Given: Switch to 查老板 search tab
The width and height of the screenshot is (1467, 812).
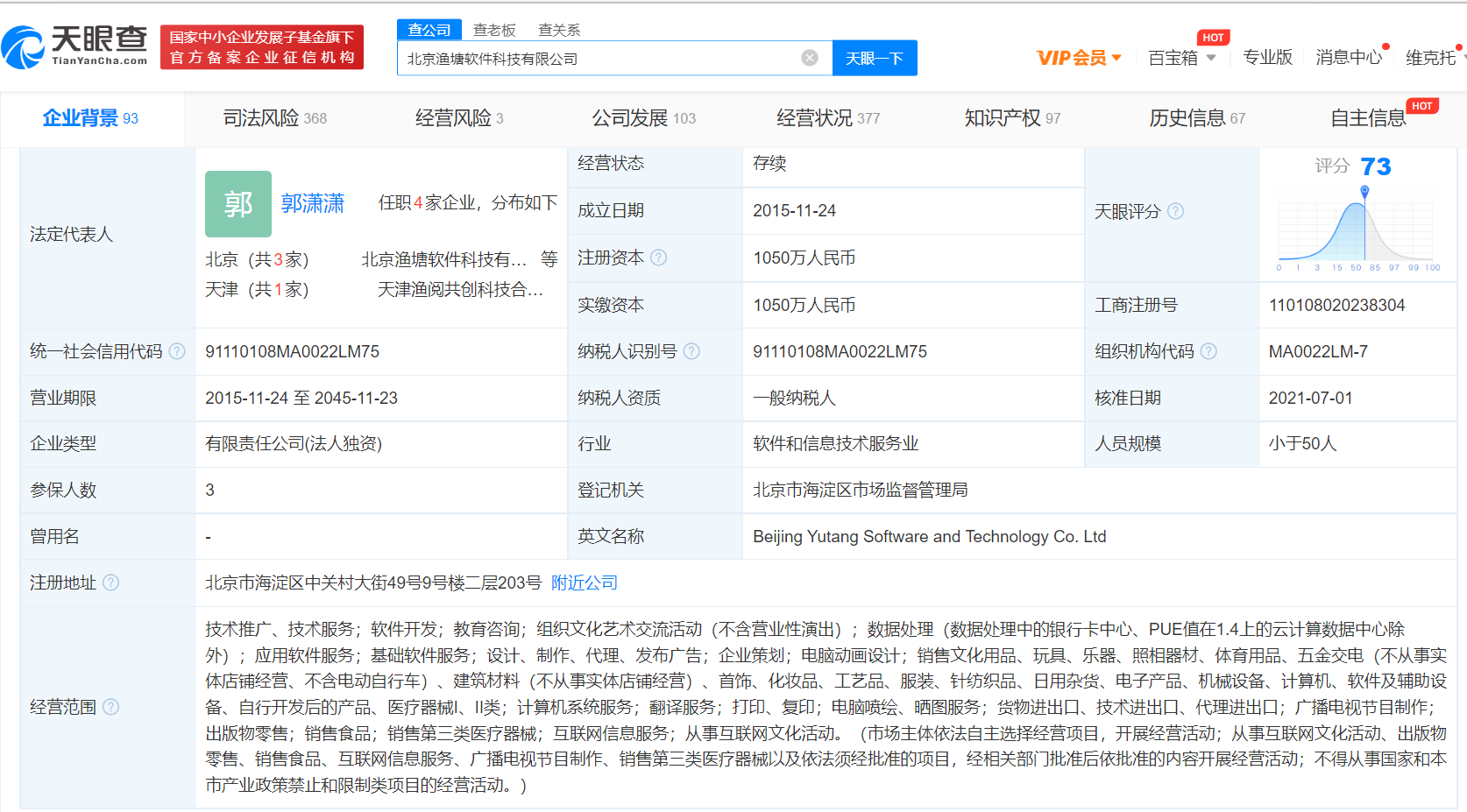Looking at the screenshot, I should 494,30.
